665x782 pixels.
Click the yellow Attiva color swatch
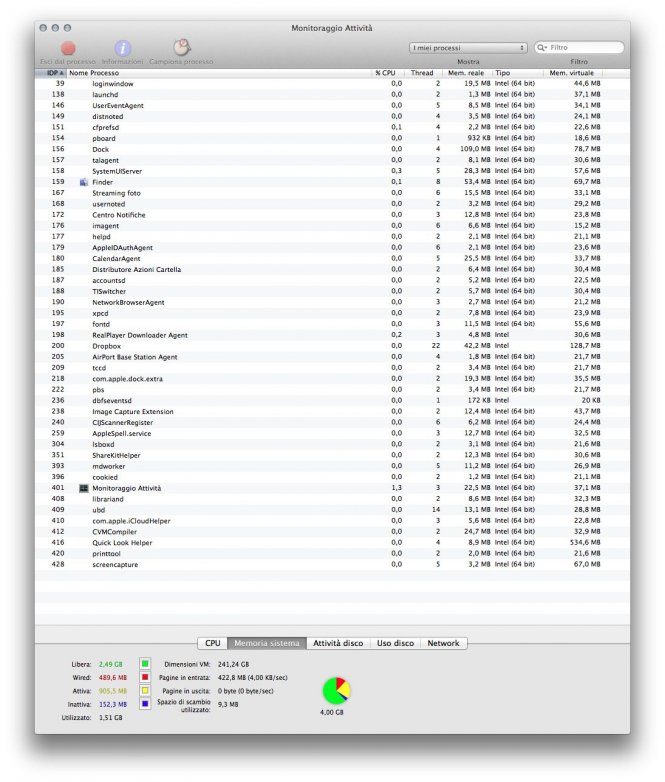[x=145, y=691]
